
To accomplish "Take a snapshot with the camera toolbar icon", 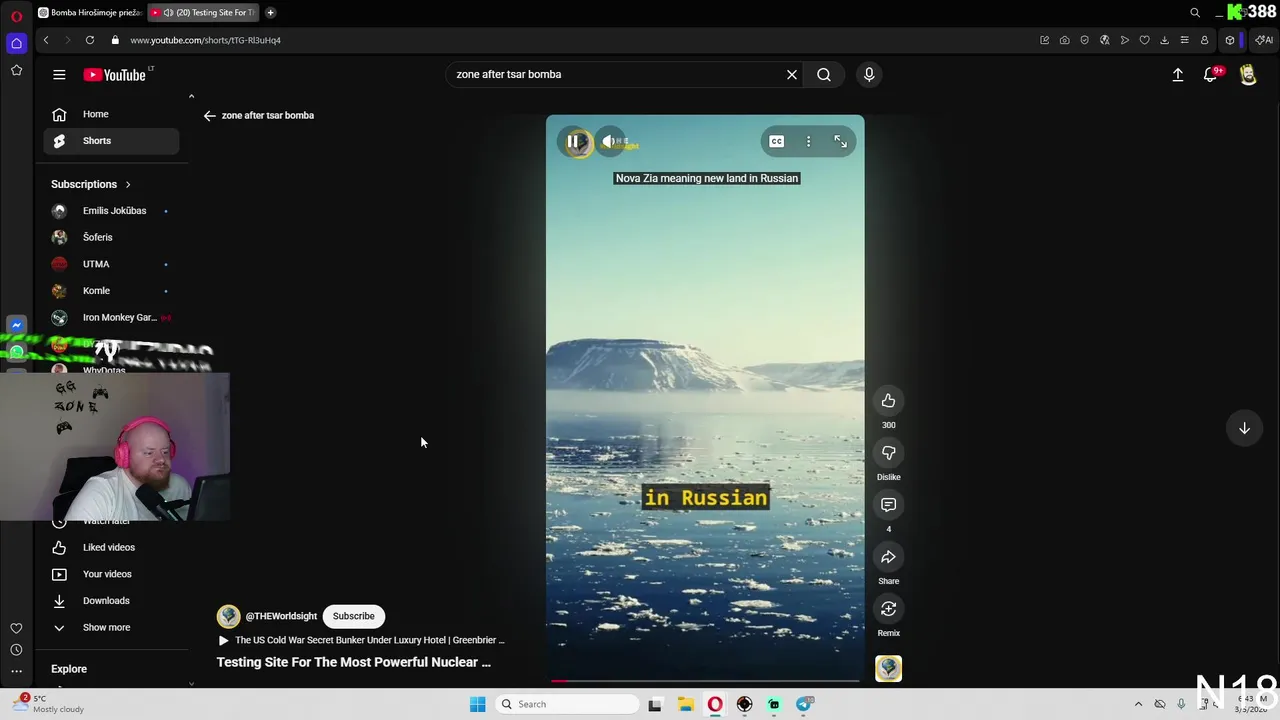I will click(x=1064, y=40).
